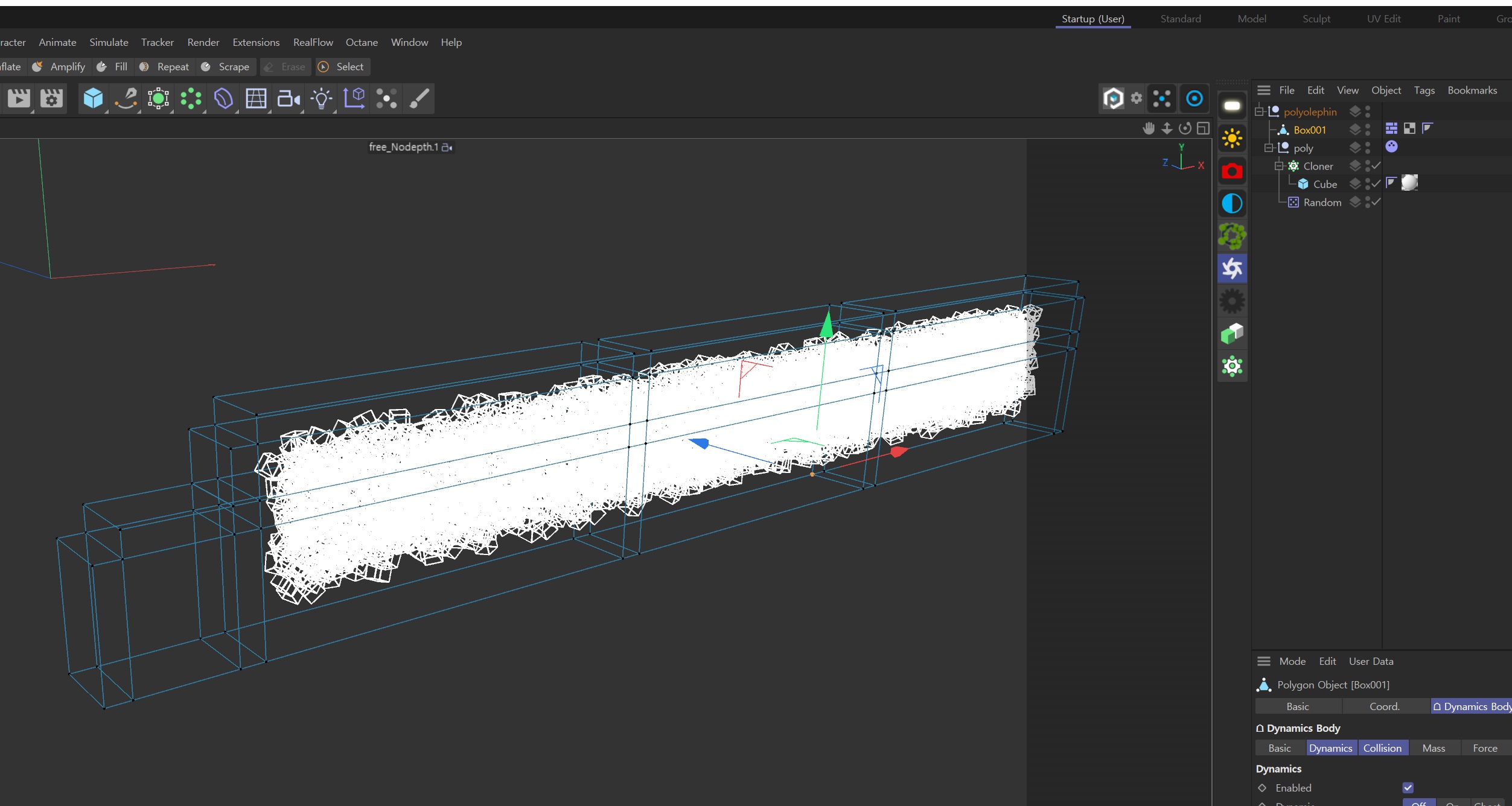Open the grey particle dots icon
This screenshot has width=1512, height=806.
pos(386,98)
